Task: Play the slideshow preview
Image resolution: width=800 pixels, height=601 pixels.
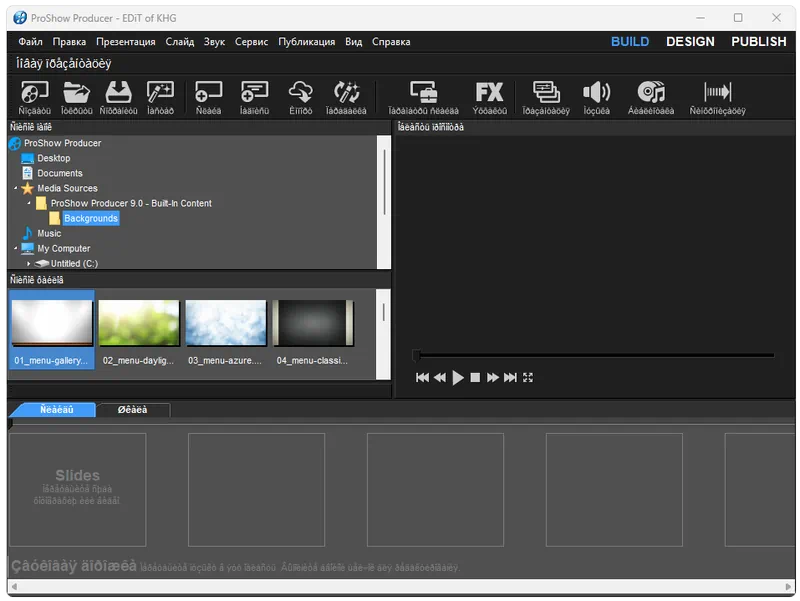Action: tap(458, 378)
